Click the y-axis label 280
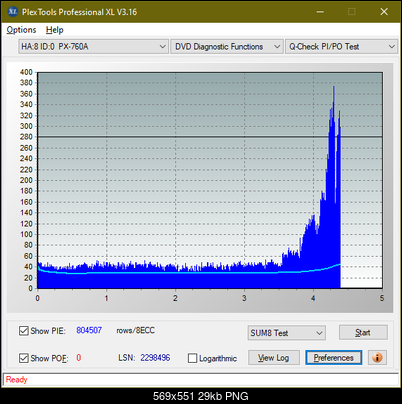The width and height of the screenshot is (402, 404). pyautogui.click(x=26, y=137)
